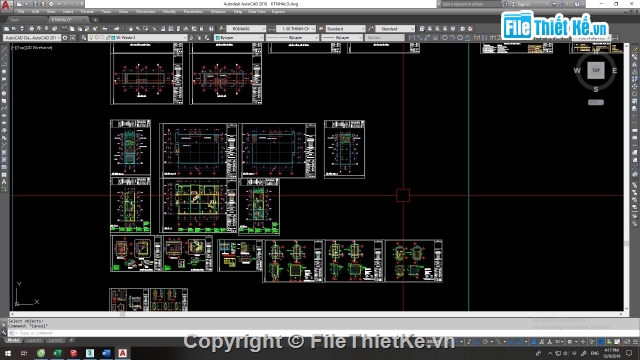This screenshot has height=360, width=640.
Task: Open the WCS dropdown under the ViewCube
Action: point(596,102)
